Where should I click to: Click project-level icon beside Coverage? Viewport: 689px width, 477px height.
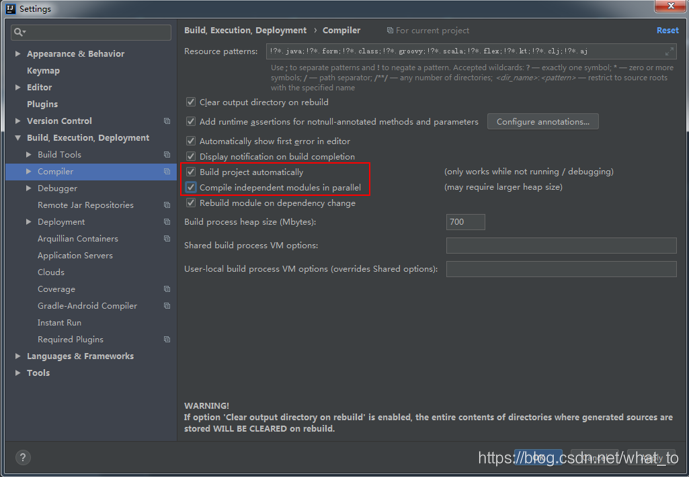(x=167, y=289)
